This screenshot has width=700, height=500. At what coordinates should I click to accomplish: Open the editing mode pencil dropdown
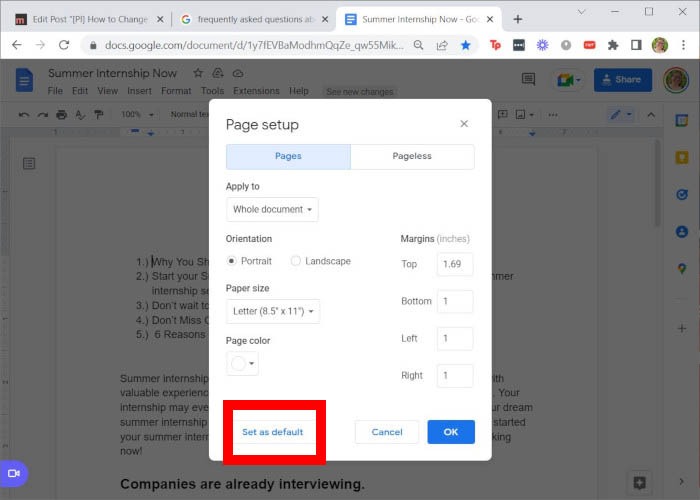[x=622, y=115]
